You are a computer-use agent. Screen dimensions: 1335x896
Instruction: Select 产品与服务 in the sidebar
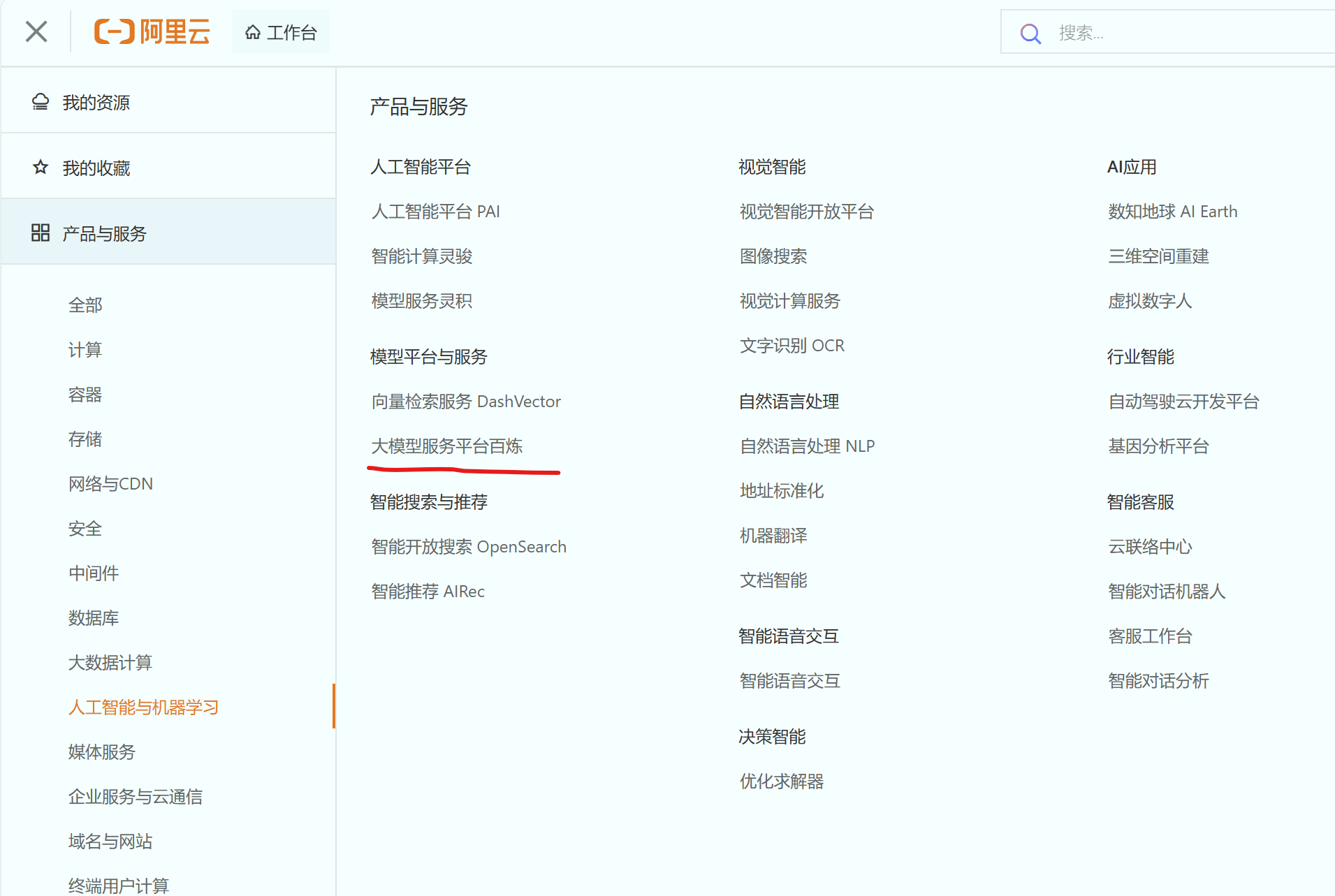pos(168,233)
